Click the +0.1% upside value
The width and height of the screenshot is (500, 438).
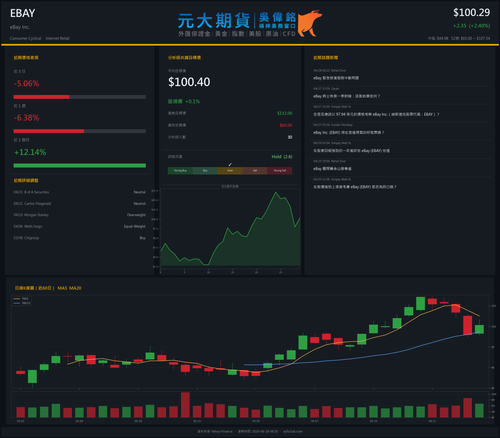click(x=193, y=101)
